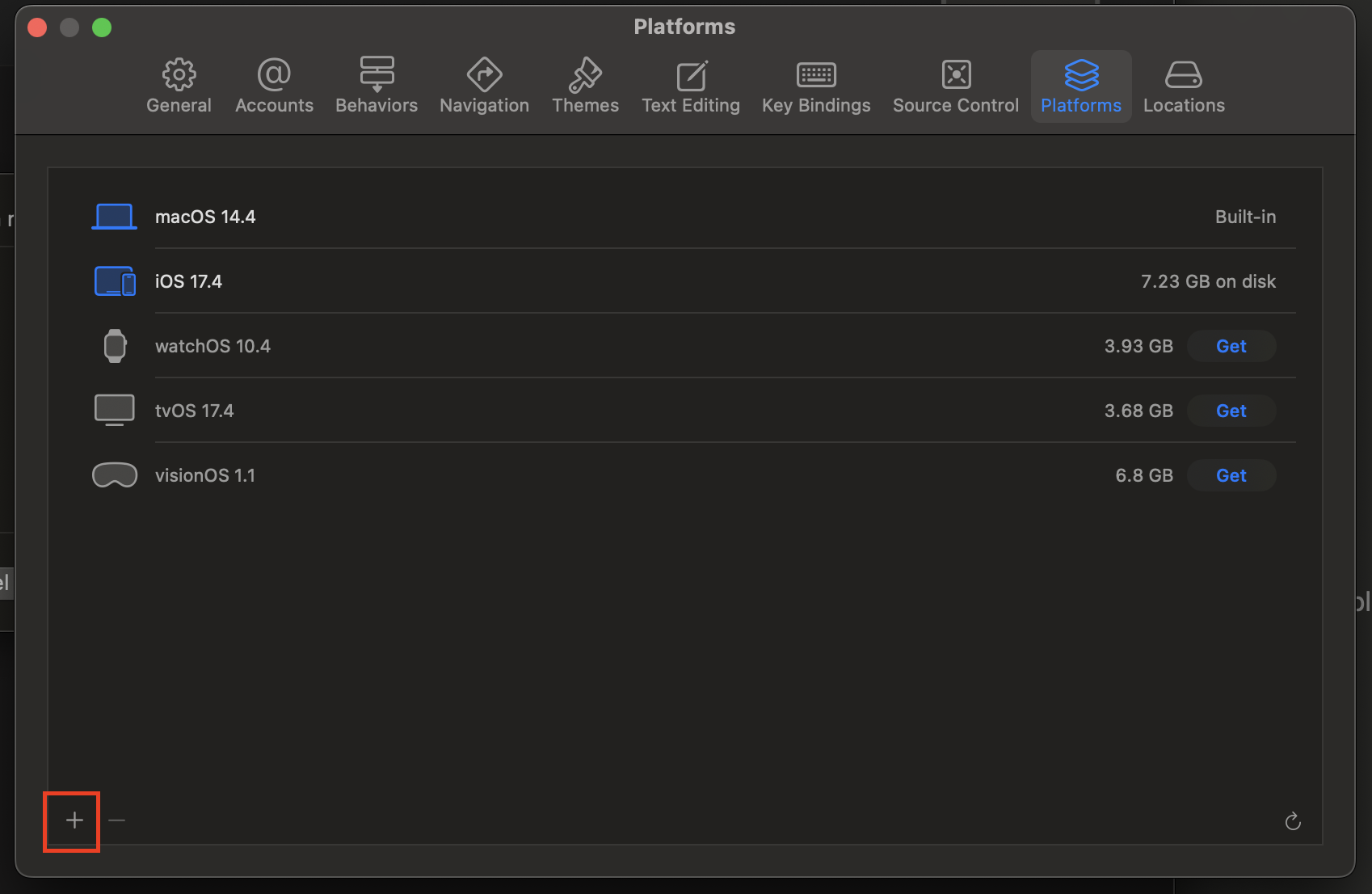Select the Themes hammer-brush tab
1372x894 pixels.
(x=585, y=86)
